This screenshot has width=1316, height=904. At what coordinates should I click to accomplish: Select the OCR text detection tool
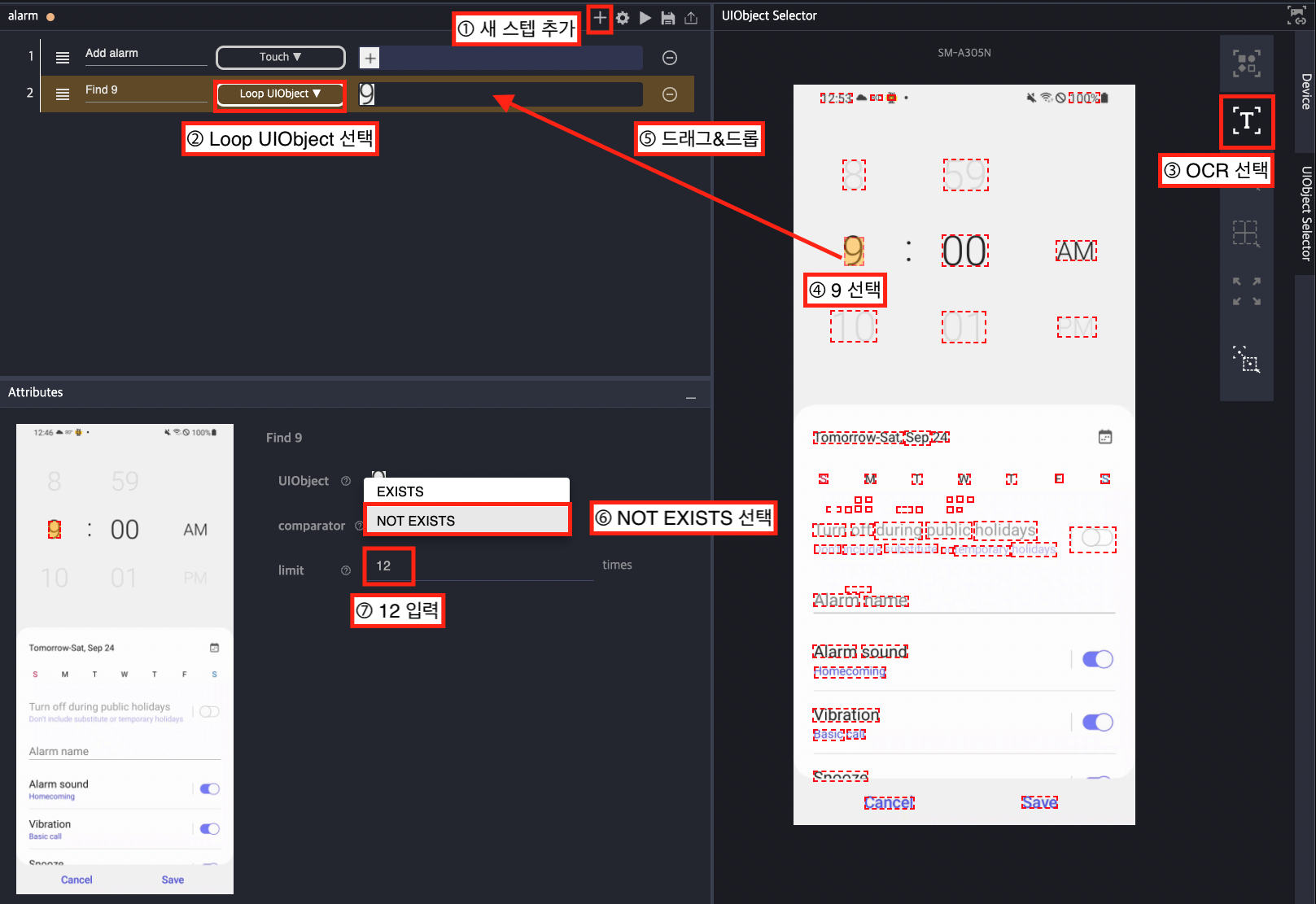1246,121
